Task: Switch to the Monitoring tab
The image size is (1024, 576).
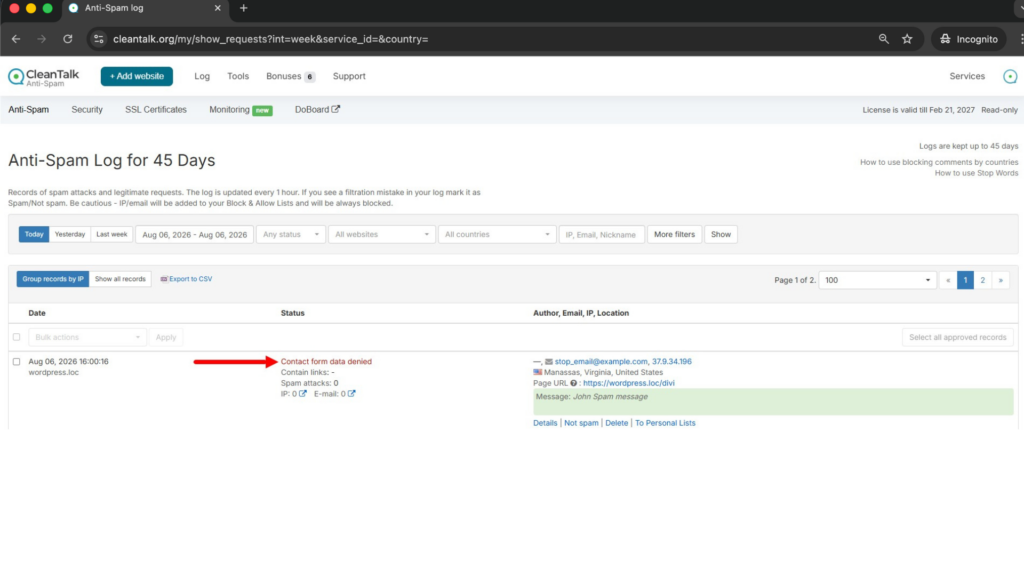Action: pyautogui.click(x=240, y=110)
